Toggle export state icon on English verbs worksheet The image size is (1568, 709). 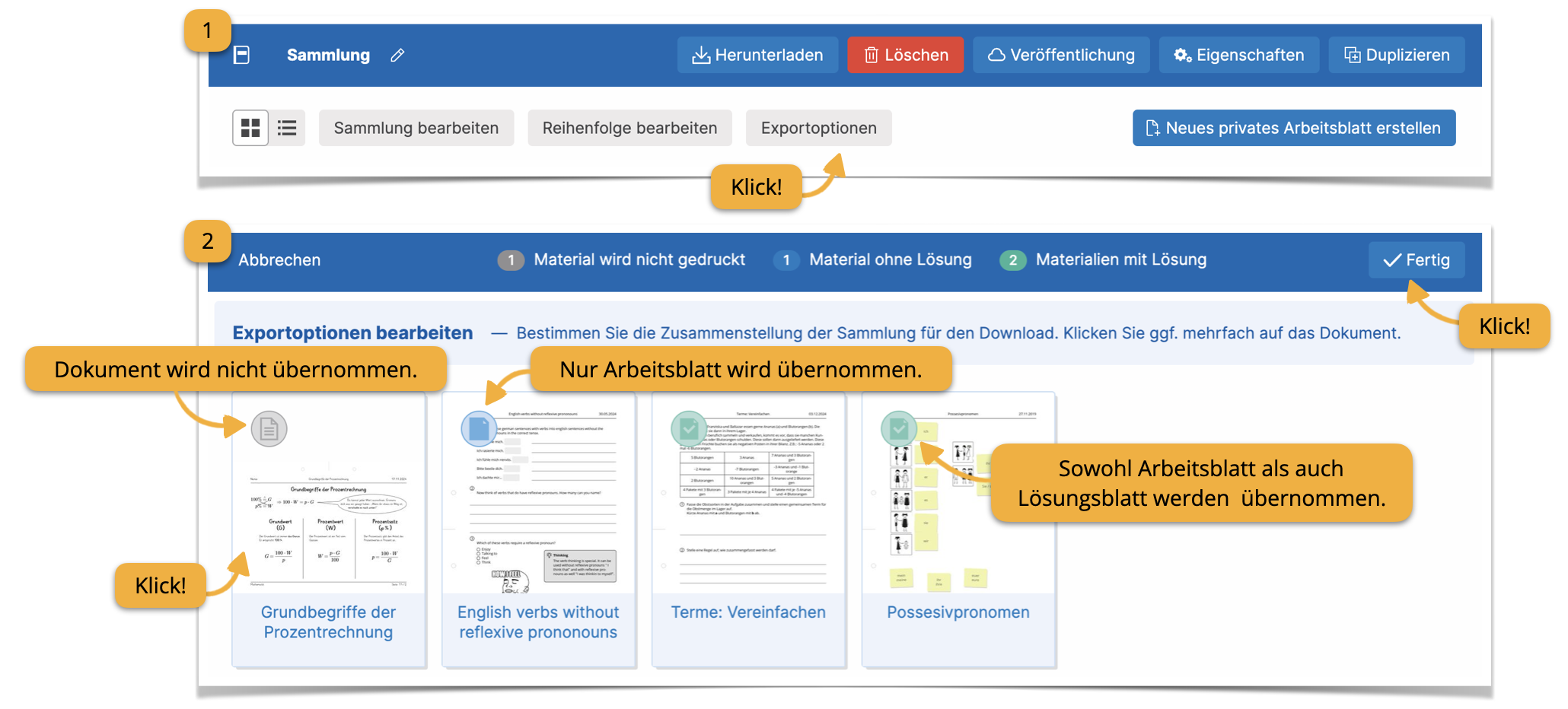click(479, 429)
